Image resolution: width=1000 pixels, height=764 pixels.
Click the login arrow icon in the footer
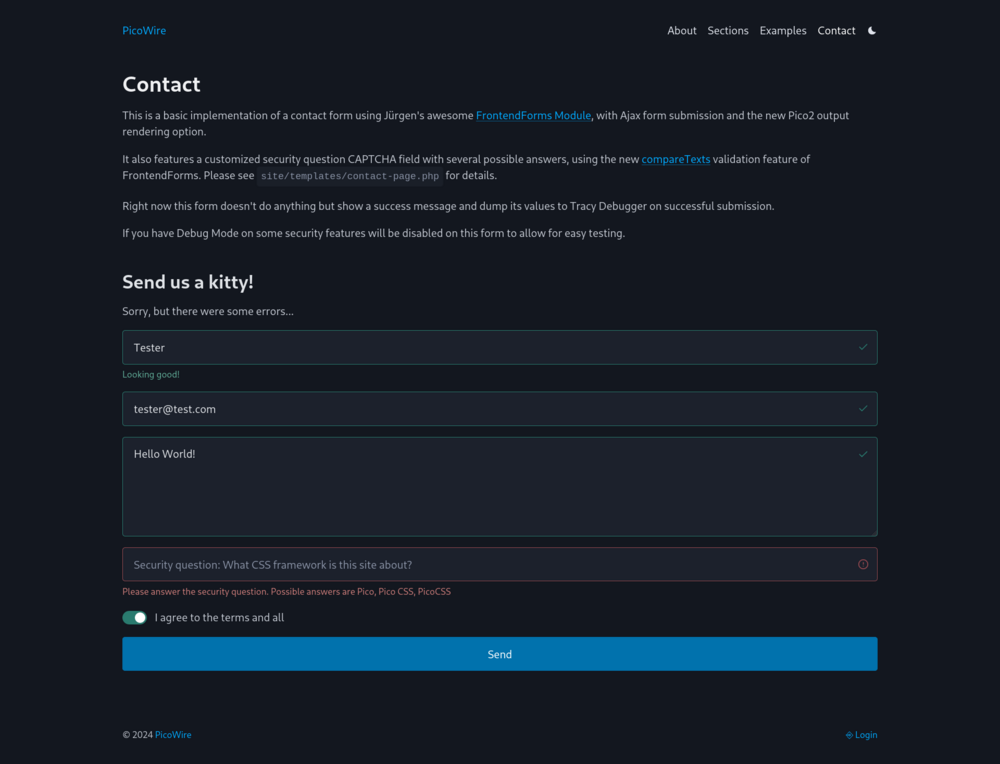848,734
